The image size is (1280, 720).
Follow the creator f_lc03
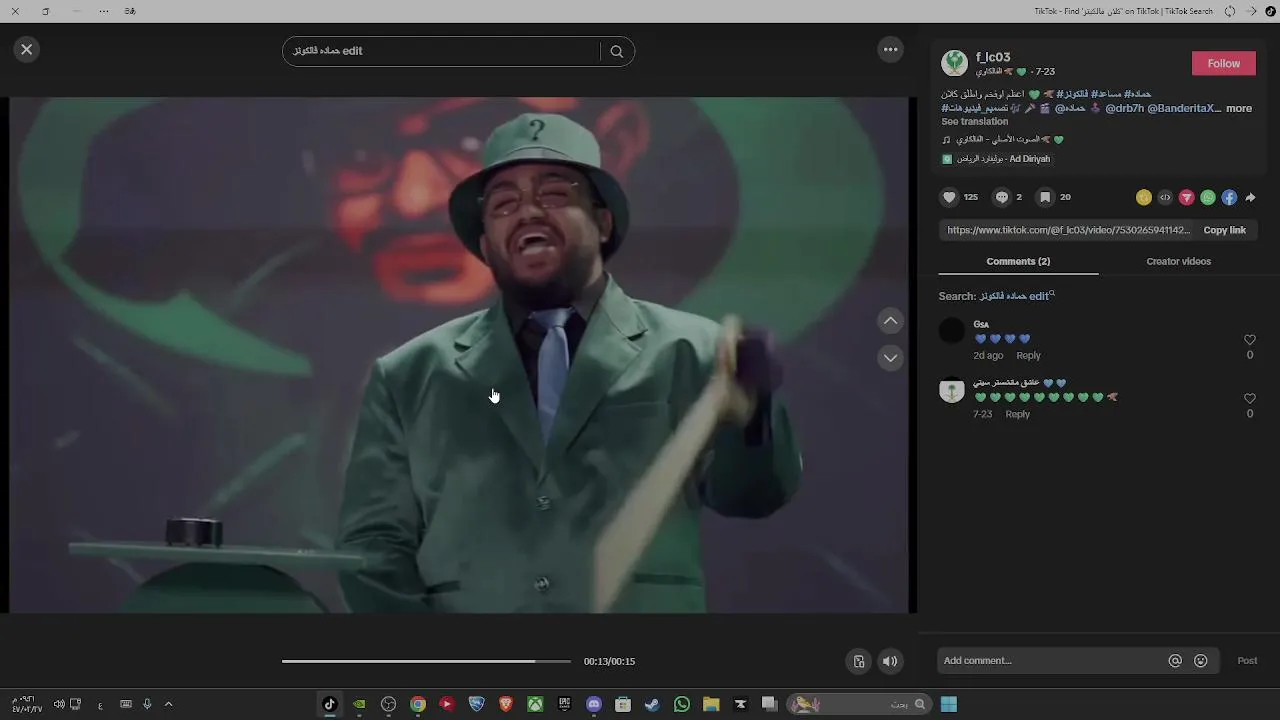click(1223, 63)
